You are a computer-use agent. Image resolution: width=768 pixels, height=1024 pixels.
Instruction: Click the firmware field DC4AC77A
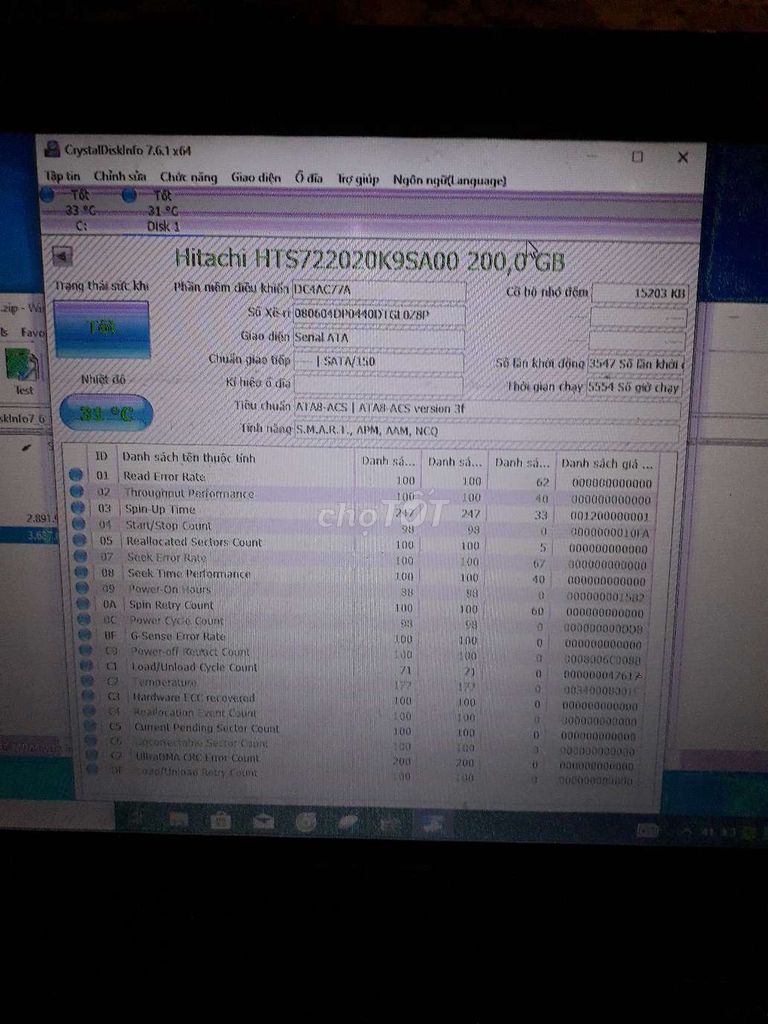pyautogui.click(x=379, y=290)
